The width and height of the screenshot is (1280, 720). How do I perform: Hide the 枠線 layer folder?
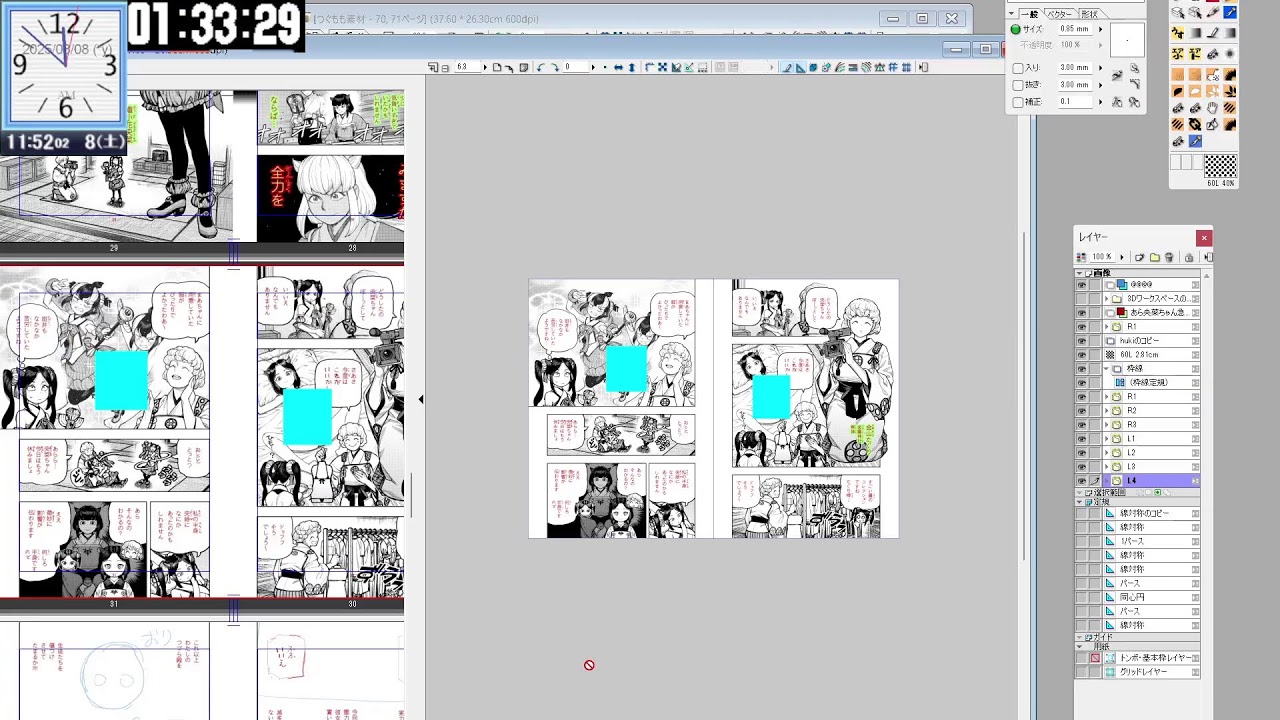coord(1081,369)
